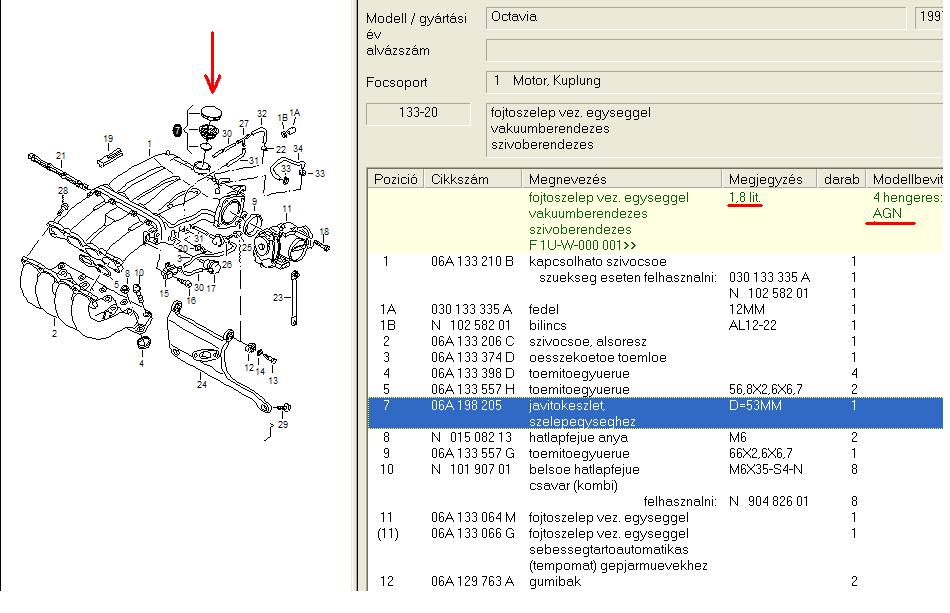The height and width of the screenshot is (613, 950).
Task: Click the 66X2,6X6,7 remark
Action: 760,454
